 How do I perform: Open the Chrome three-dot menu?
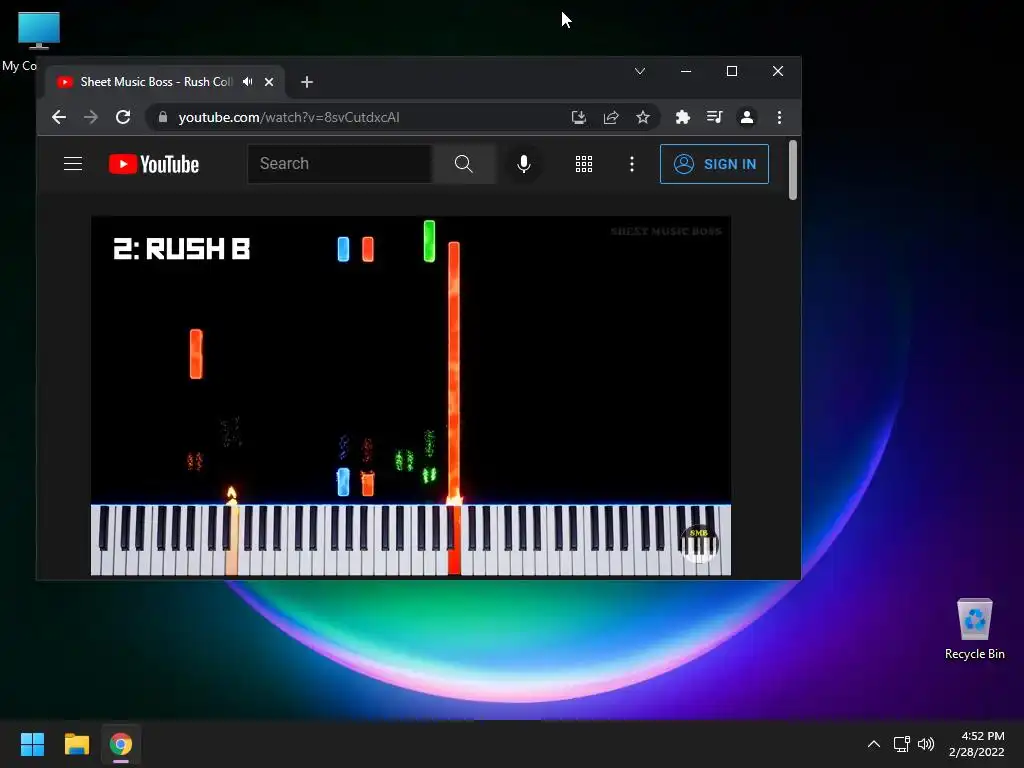tap(779, 118)
